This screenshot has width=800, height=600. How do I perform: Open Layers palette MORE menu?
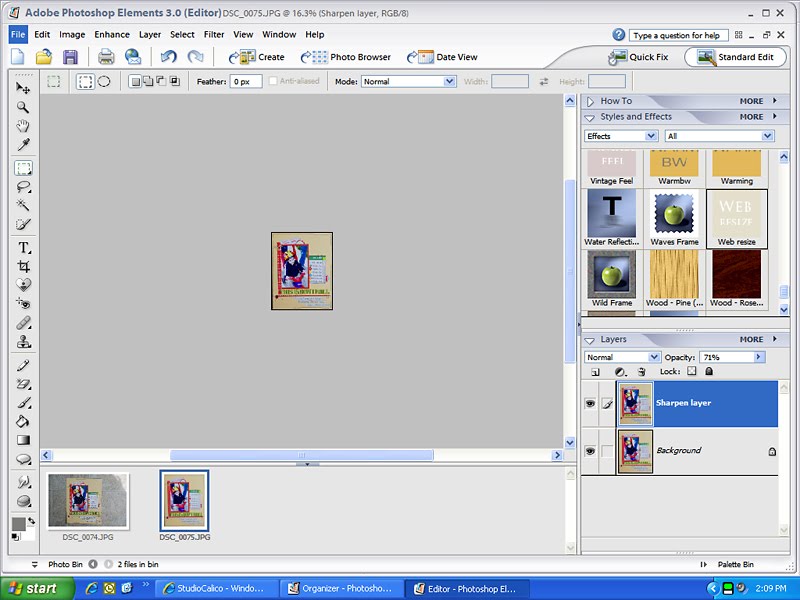click(758, 339)
